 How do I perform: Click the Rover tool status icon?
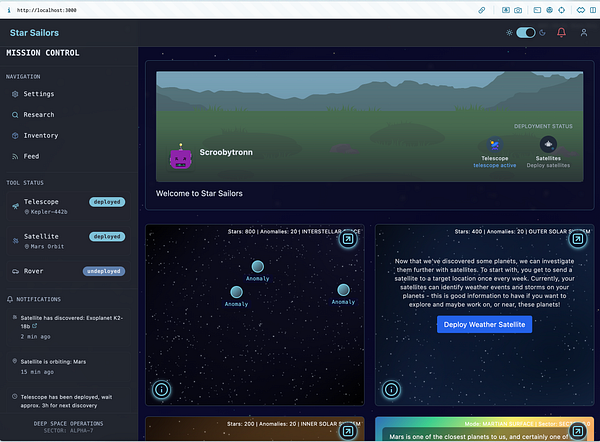15,271
